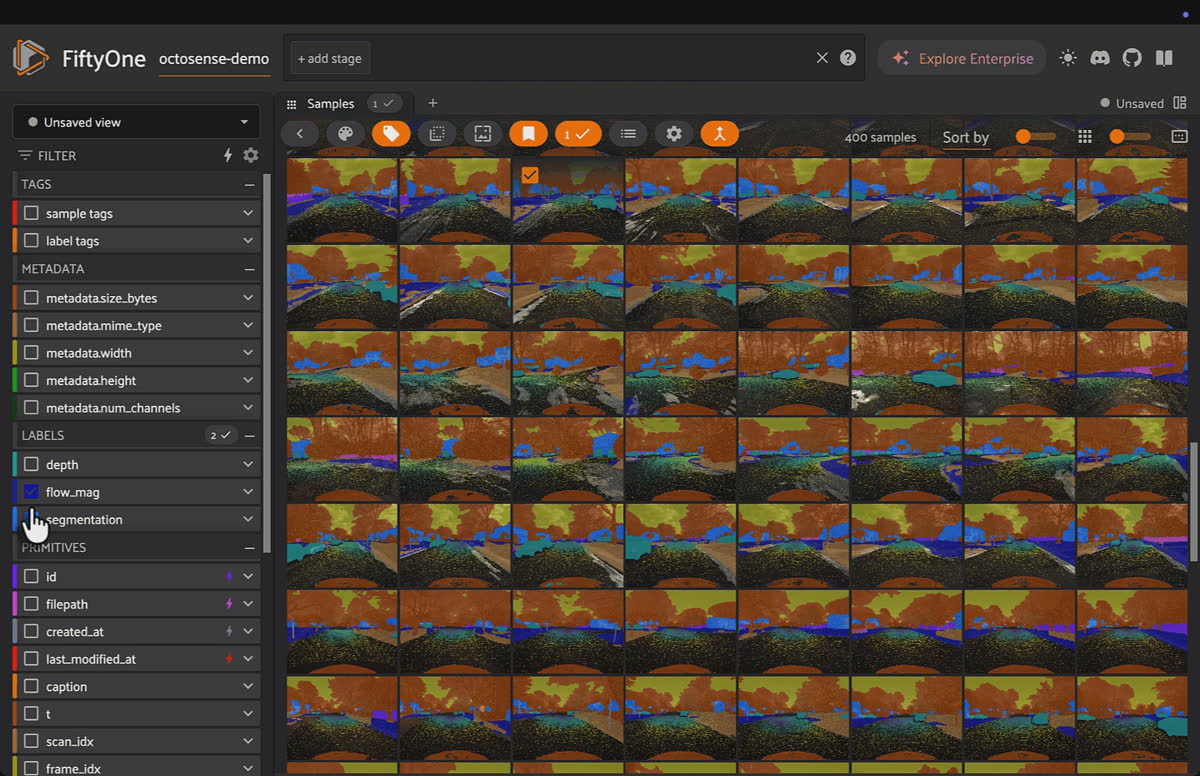
Task: Collapse the METADATA section
Action: 249,270
